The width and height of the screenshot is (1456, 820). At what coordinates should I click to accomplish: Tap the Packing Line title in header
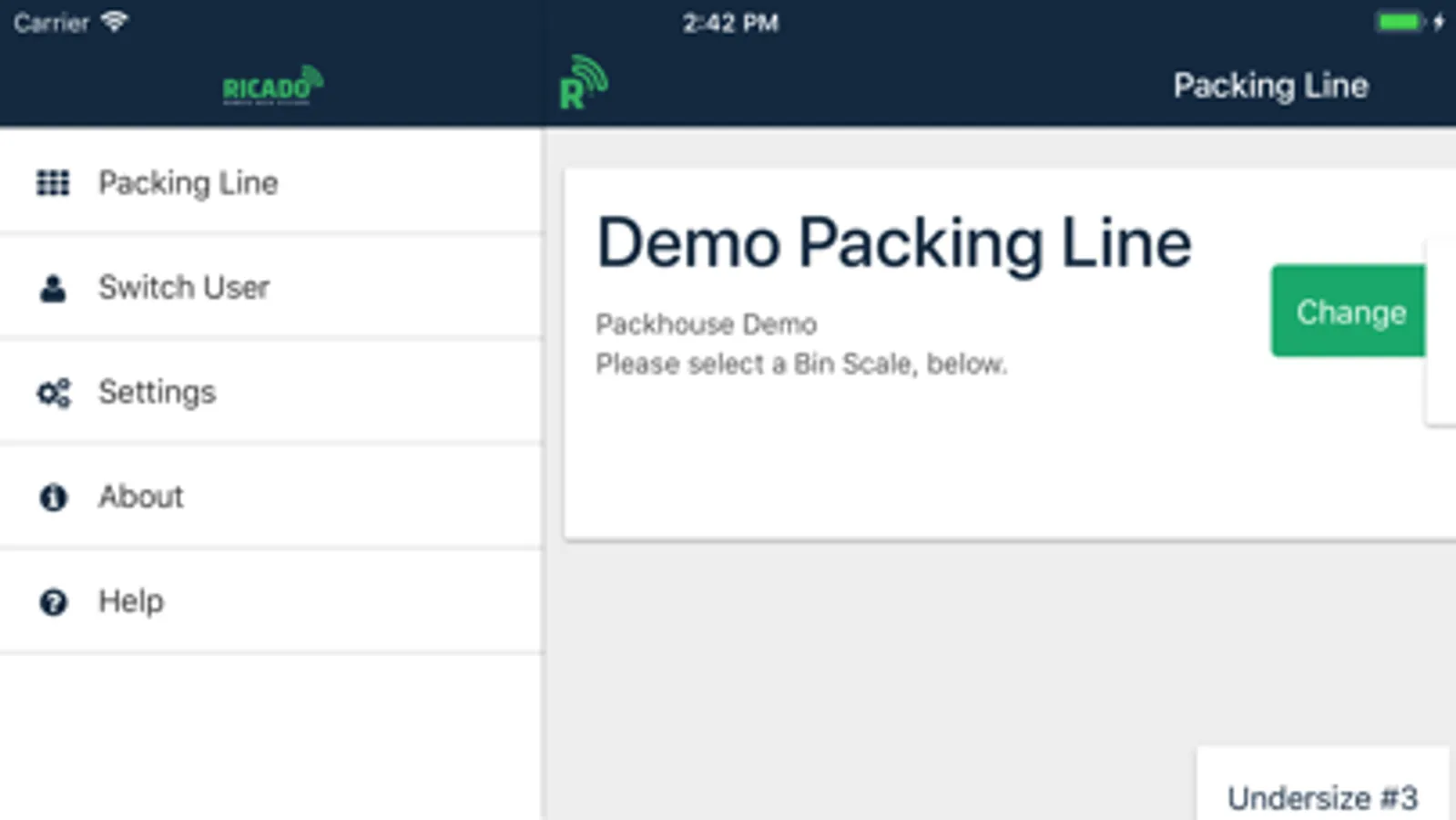[1270, 86]
